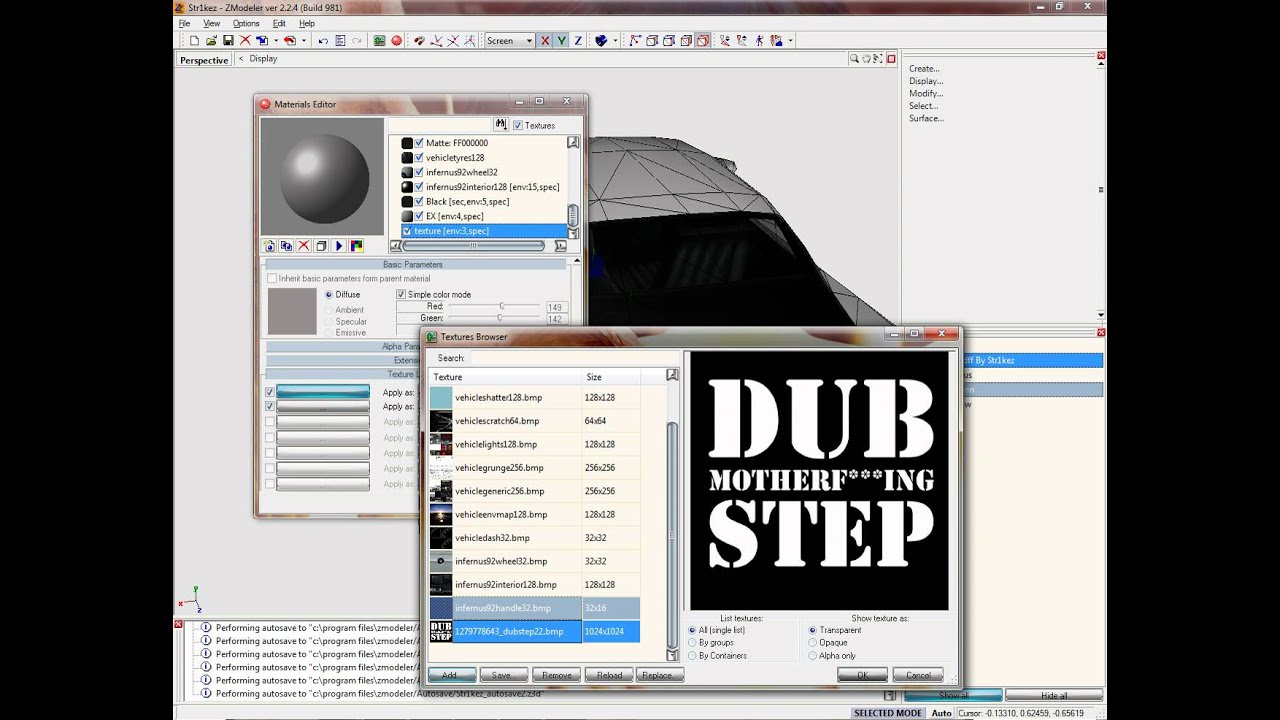This screenshot has width=1280, height=720.
Task: Open the Edit menu
Action: coord(279,23)
